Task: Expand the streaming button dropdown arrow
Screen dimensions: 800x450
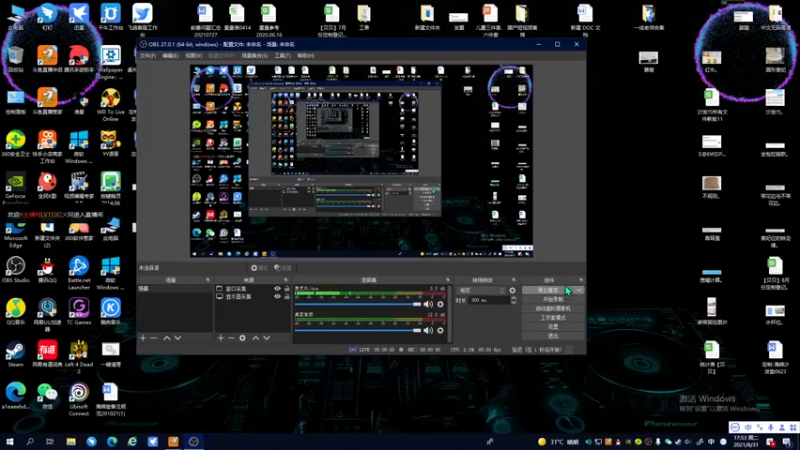Action: 579,290
